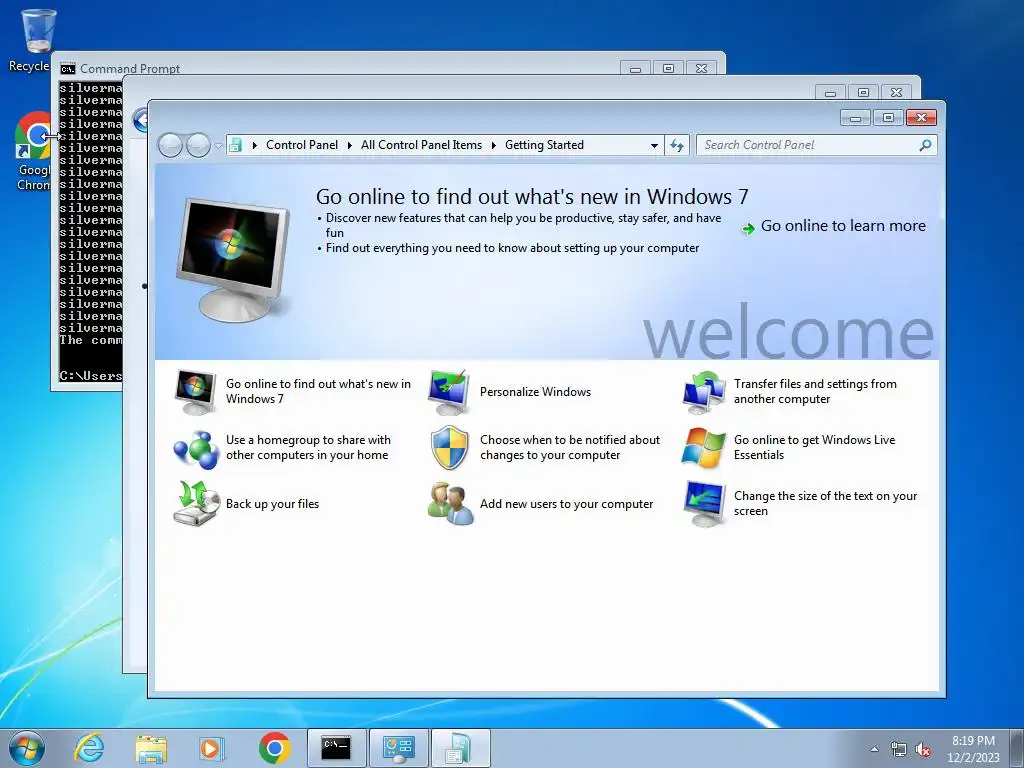
Task: Switch to the Control Panel taskbar button
Action: tap(398, 748)
